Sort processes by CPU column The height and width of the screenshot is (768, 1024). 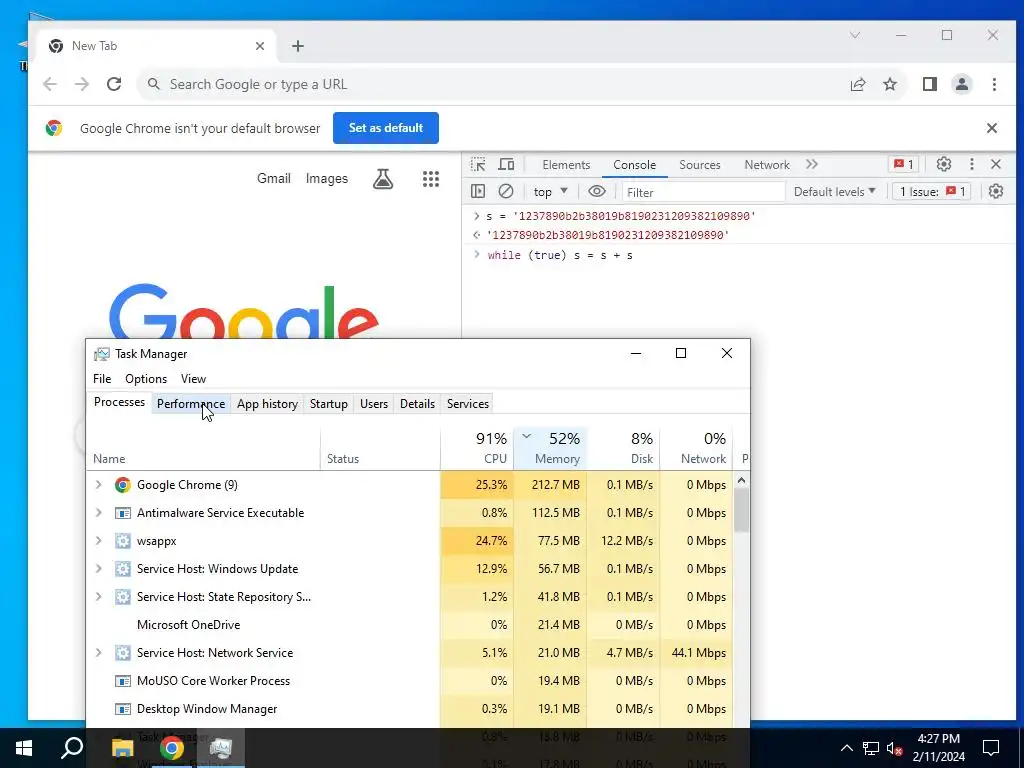477,448
